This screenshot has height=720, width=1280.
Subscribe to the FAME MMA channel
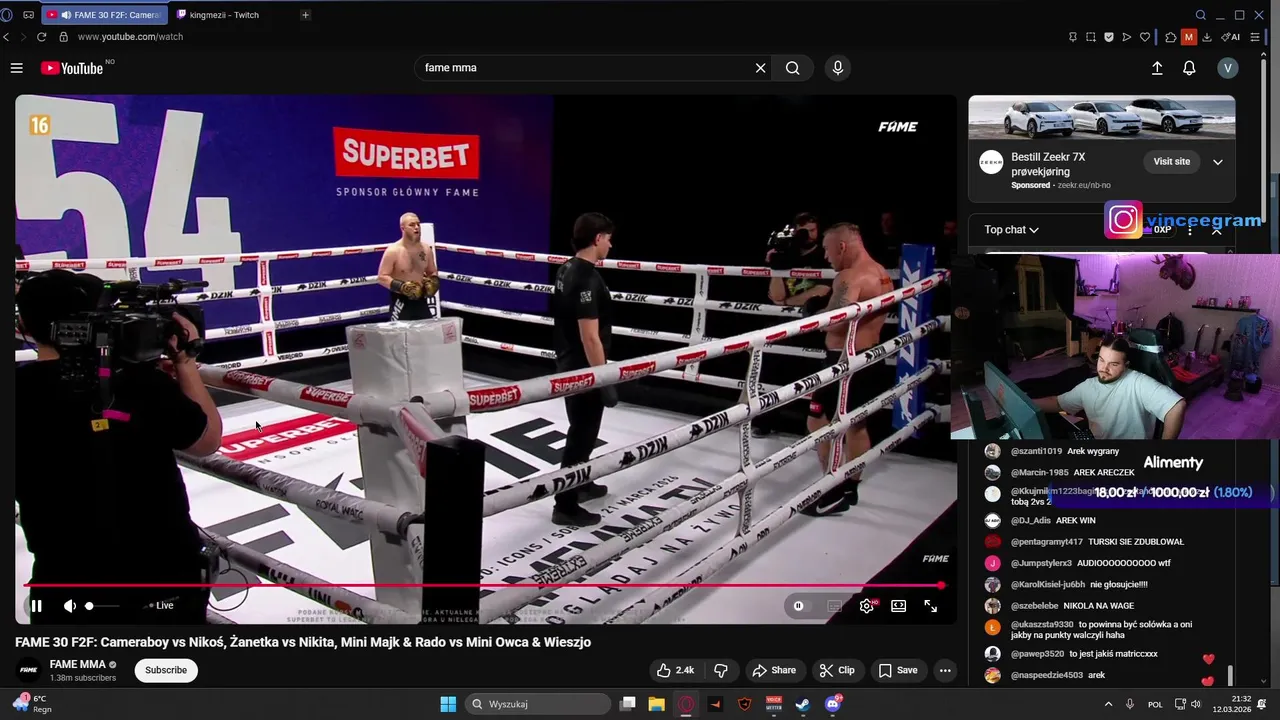click(x=166, y=670)
